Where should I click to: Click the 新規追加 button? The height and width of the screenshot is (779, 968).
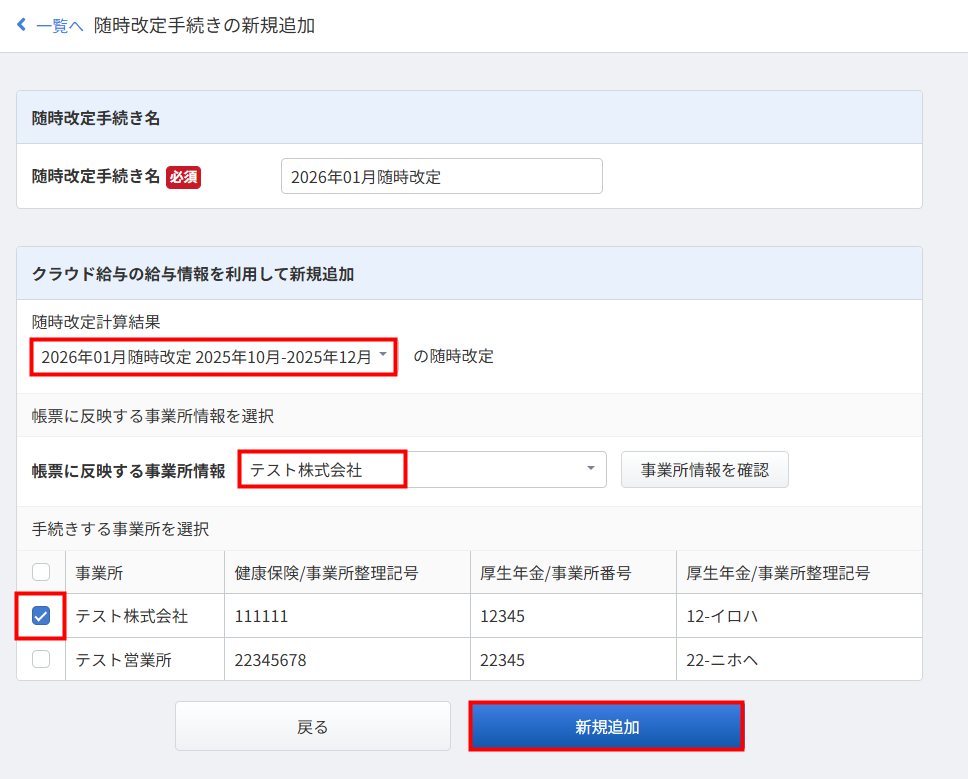click(606, 726)
